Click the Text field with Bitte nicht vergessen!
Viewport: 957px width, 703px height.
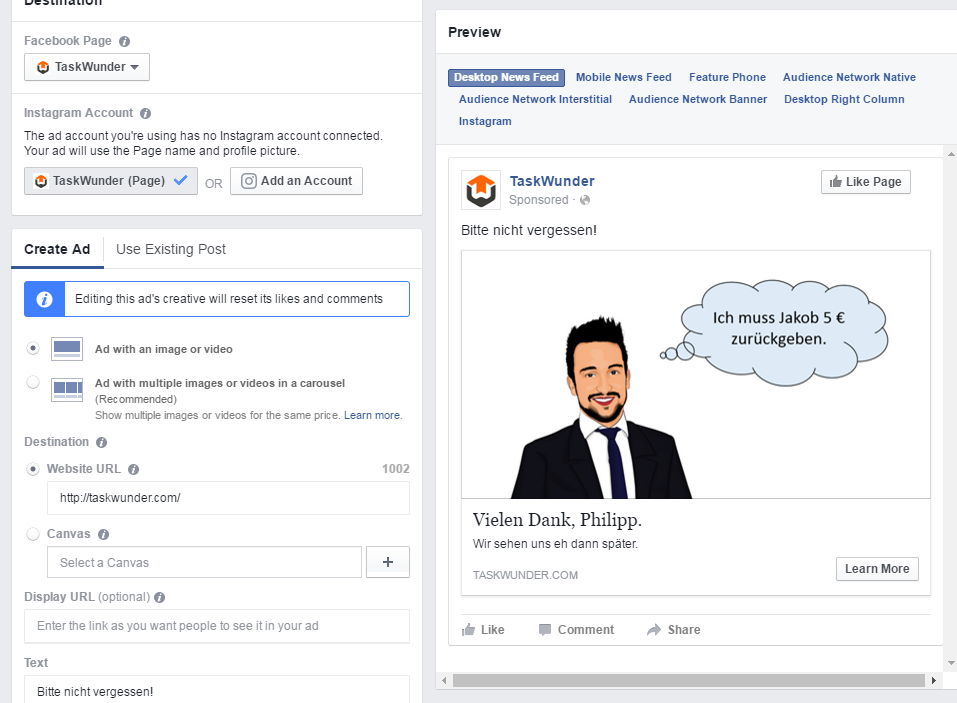[x=217, y=691]
